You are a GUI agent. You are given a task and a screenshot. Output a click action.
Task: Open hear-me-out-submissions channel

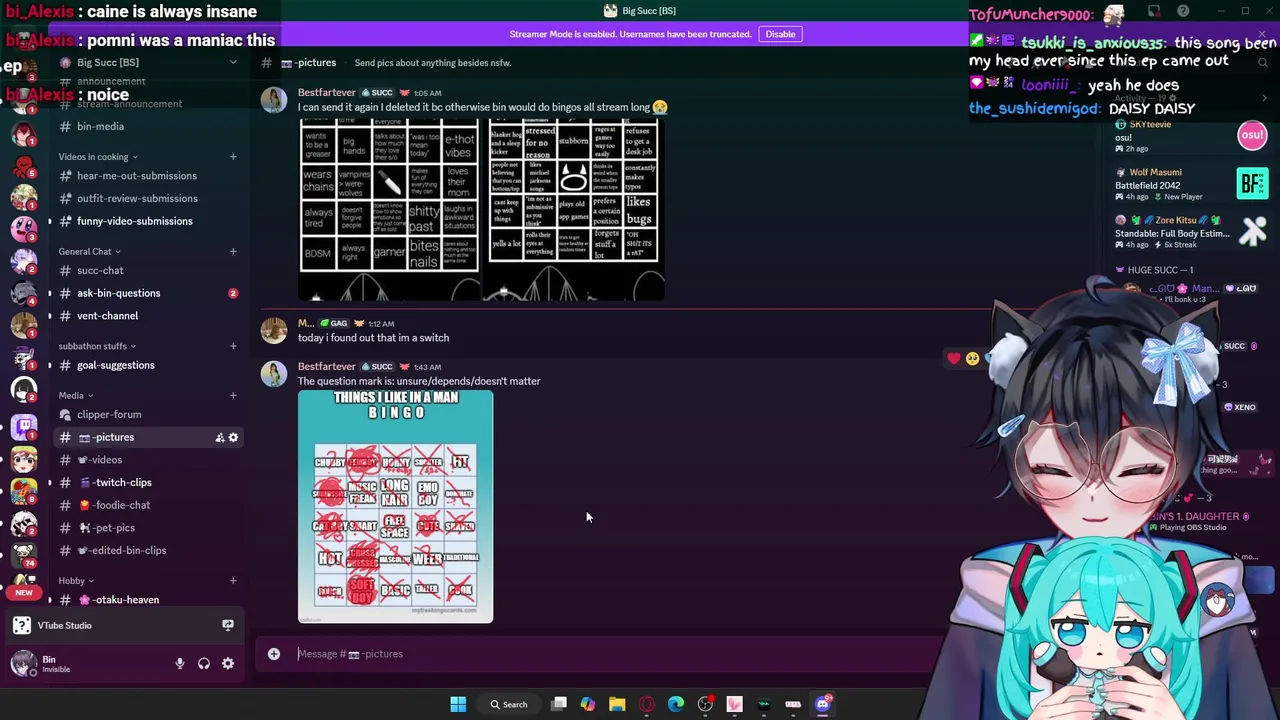point(148,176)
